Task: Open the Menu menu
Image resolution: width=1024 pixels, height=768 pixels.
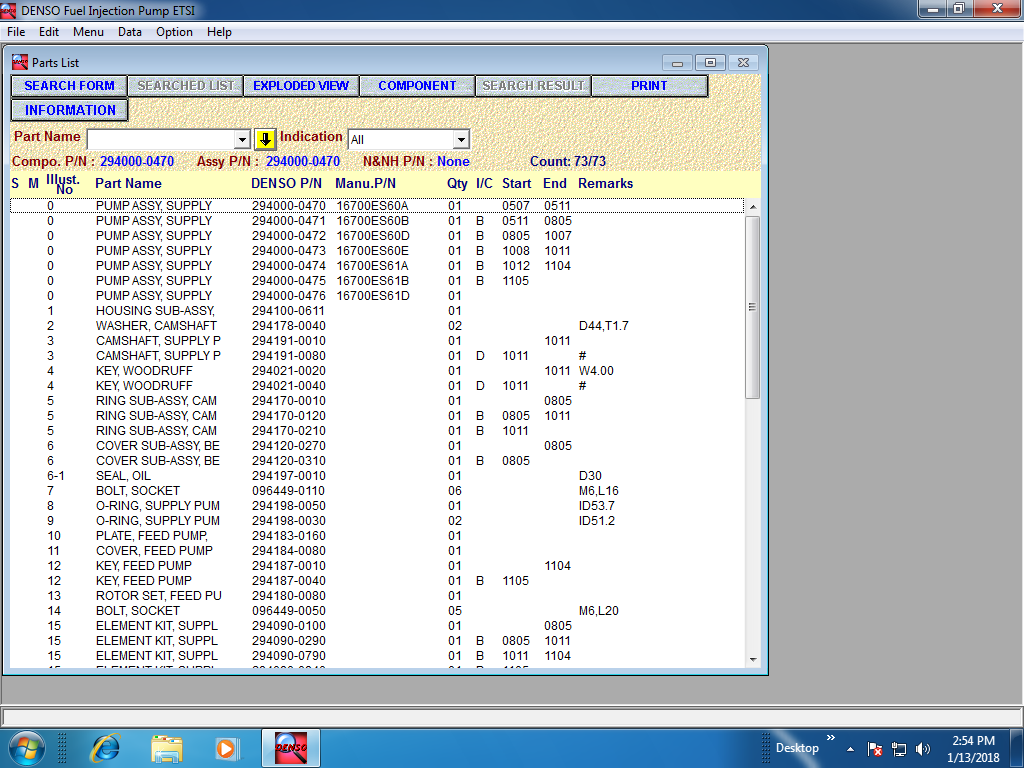Action: point(88,31)
